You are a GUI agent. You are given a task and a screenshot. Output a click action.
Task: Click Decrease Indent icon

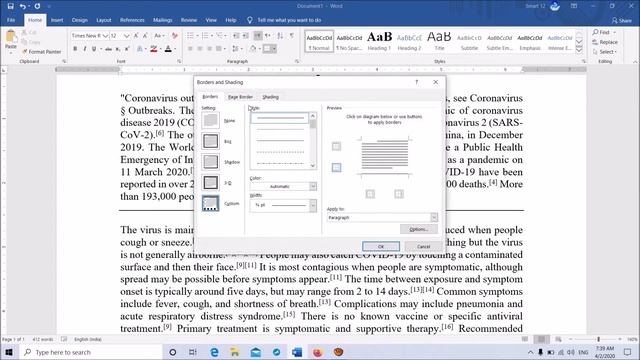[236, 36]
